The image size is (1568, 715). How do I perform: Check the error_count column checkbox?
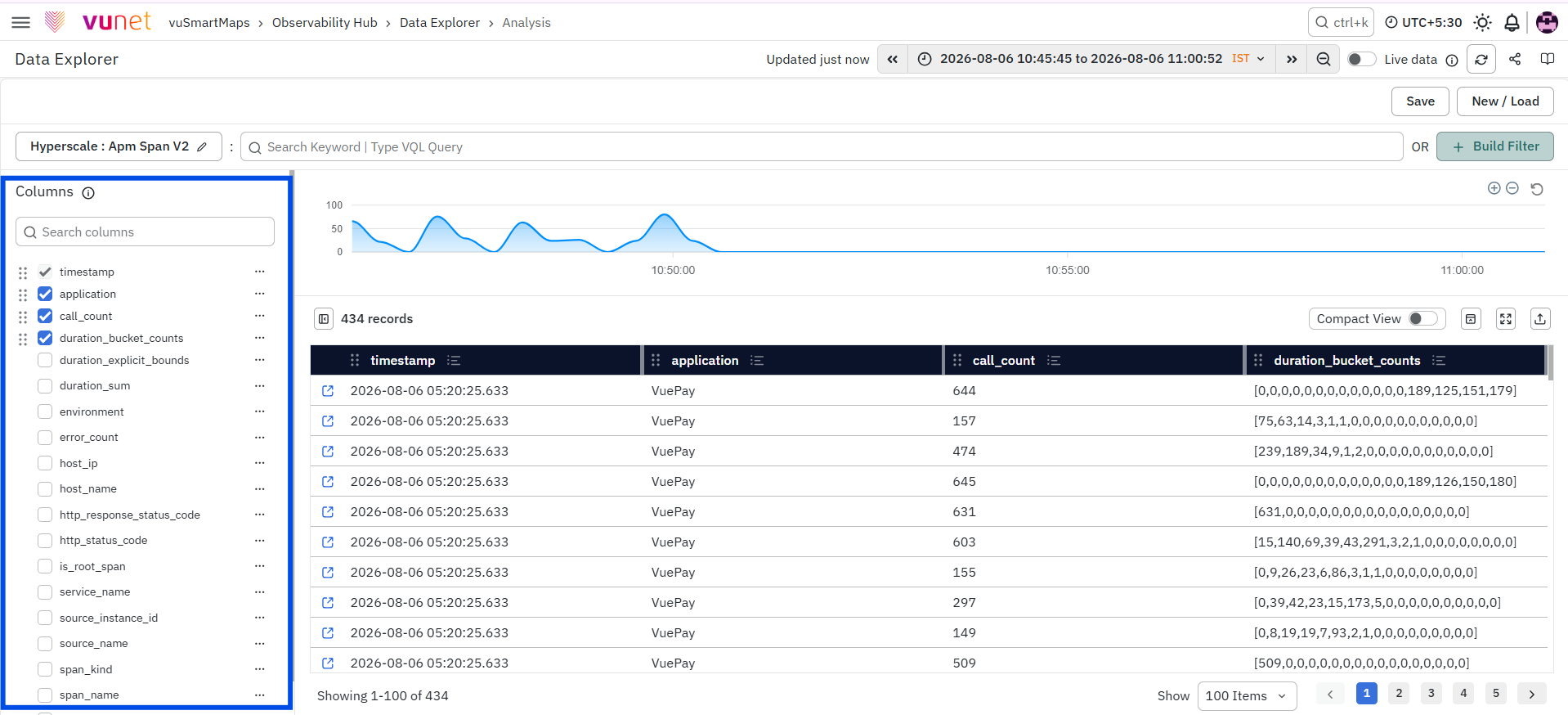coord(45,438)
